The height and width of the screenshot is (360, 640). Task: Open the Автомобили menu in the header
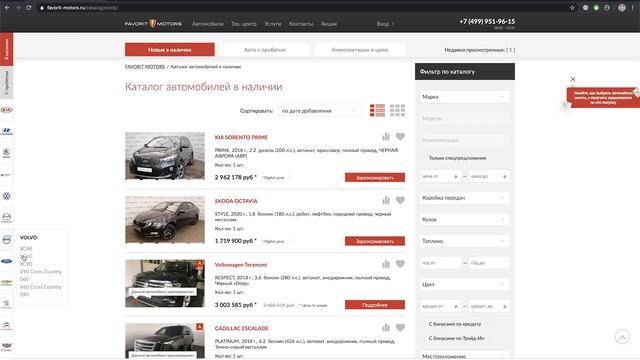208,24
